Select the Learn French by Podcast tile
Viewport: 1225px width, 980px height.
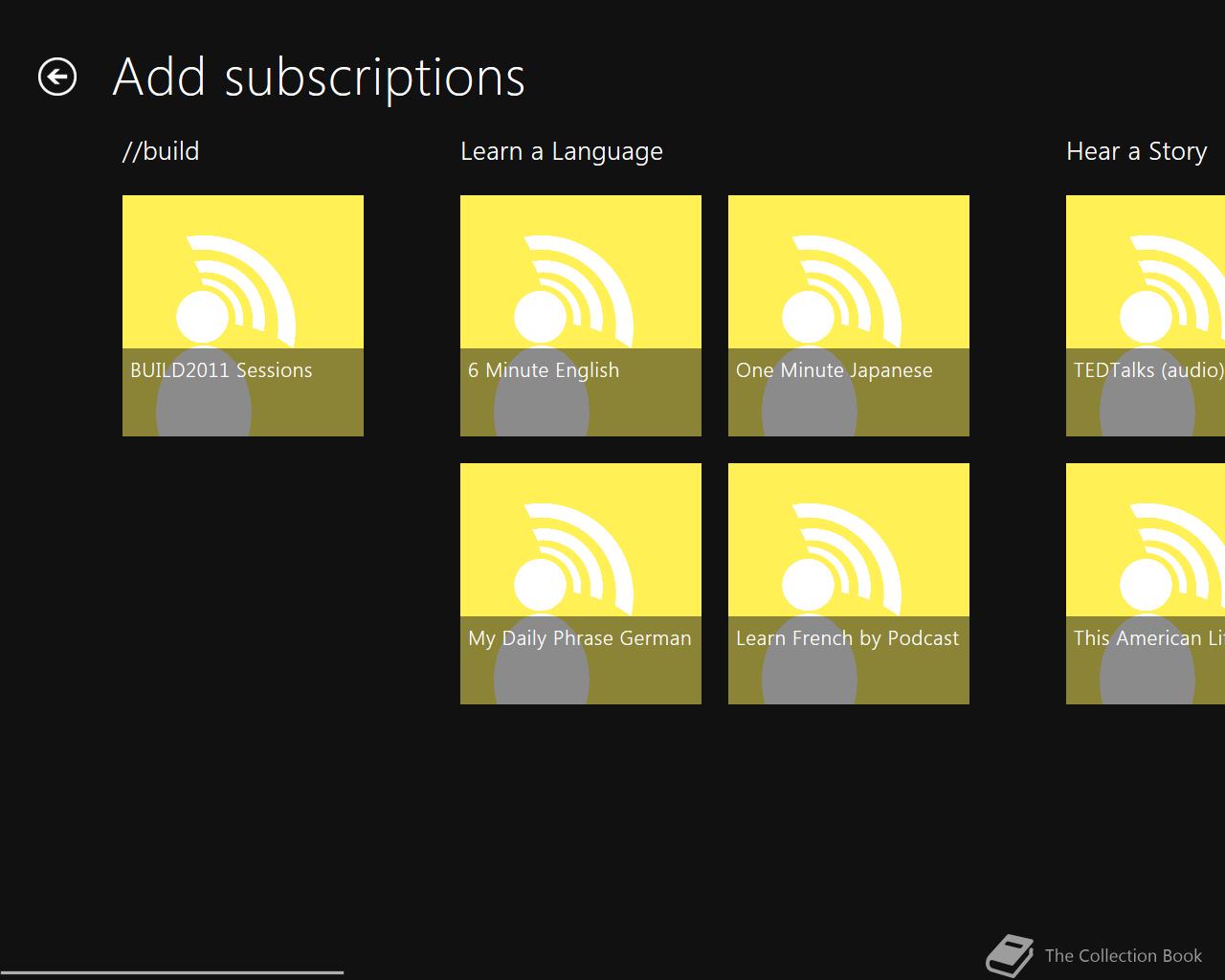pyautogui.click(x=849, y=584)
